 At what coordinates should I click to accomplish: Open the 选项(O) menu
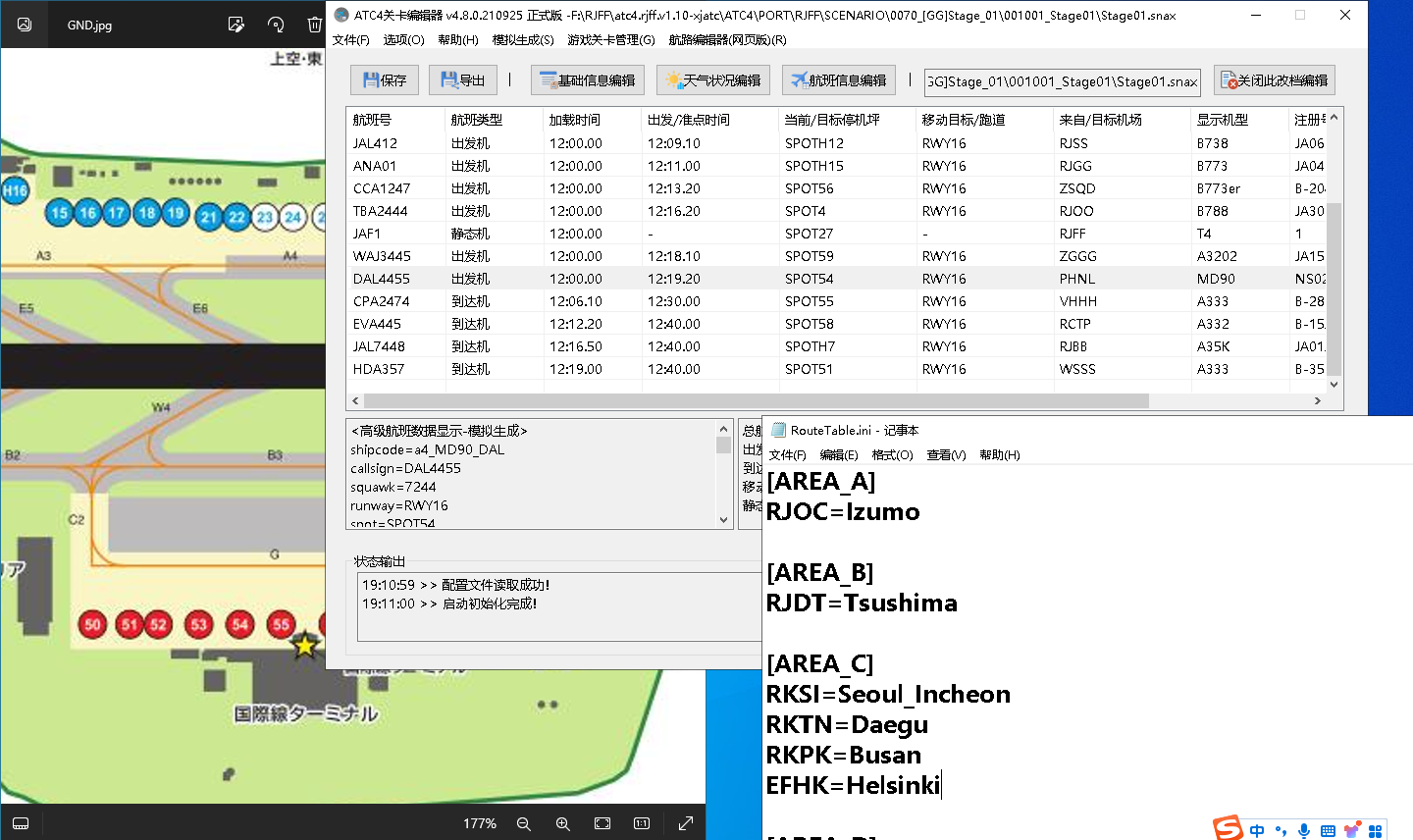click(x=404, y=40)
